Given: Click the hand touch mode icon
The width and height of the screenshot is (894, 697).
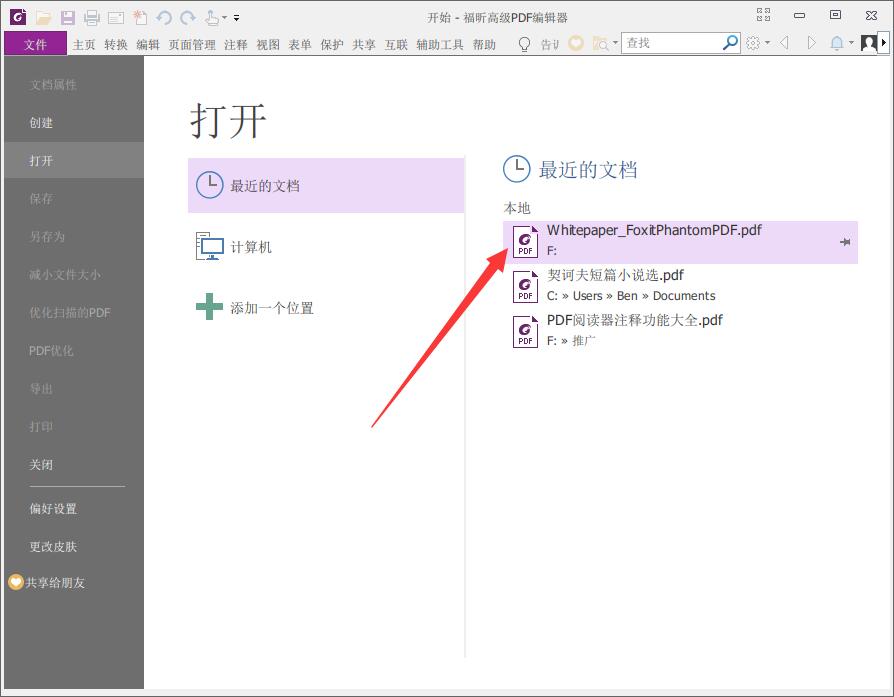Looking at the screenshot, I should pyautogui.click(x=212, y=18).
